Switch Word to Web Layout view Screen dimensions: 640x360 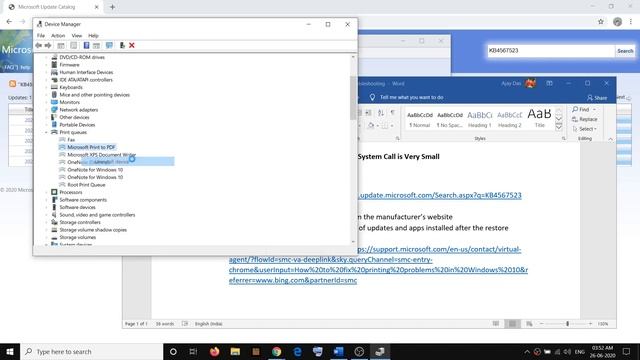[529, 324]
